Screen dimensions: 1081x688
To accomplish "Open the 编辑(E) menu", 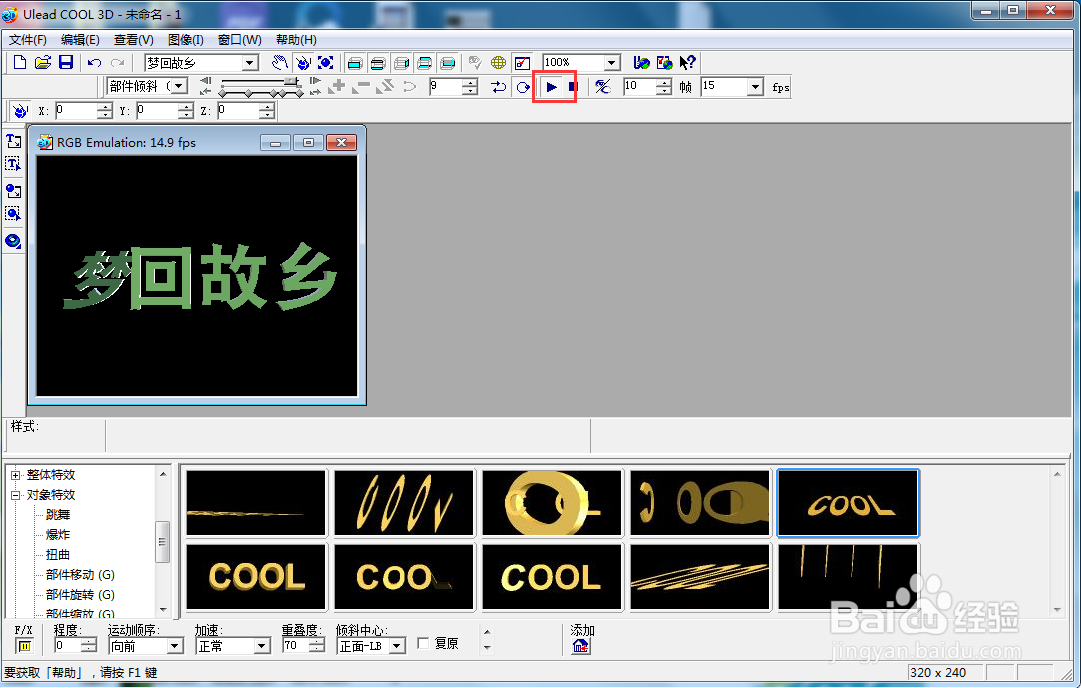I will [x=80, y=40].
